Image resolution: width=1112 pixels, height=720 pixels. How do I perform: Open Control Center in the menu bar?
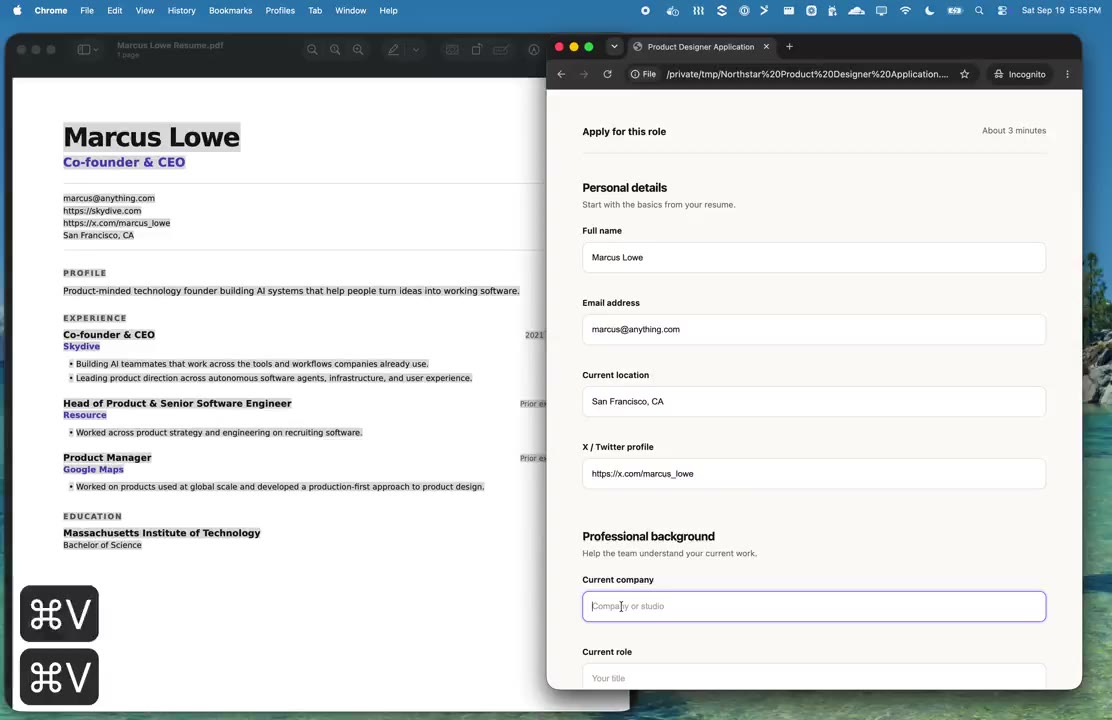1002,11
